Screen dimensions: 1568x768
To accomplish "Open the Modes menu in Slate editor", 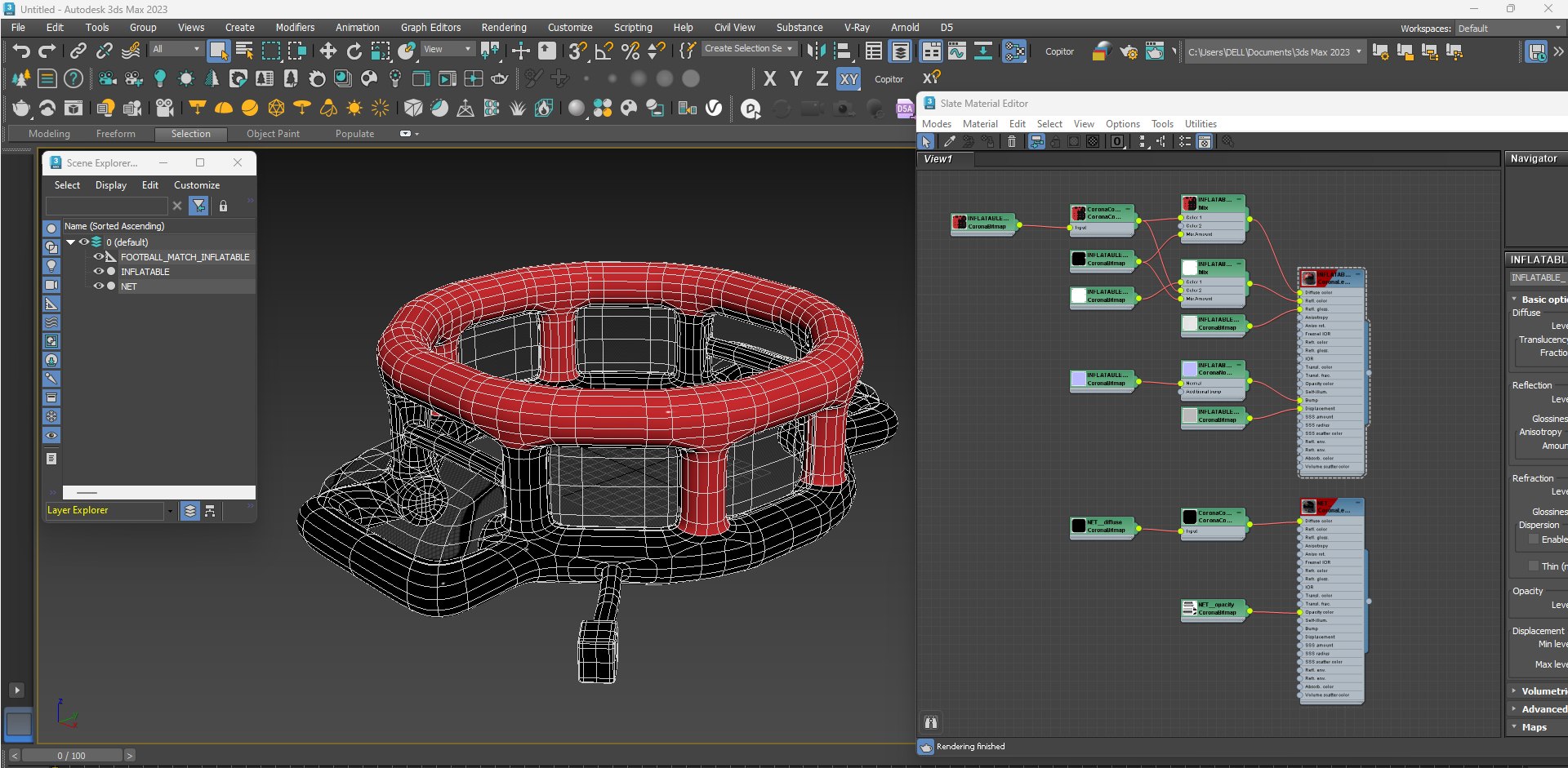I will [937, 124].
